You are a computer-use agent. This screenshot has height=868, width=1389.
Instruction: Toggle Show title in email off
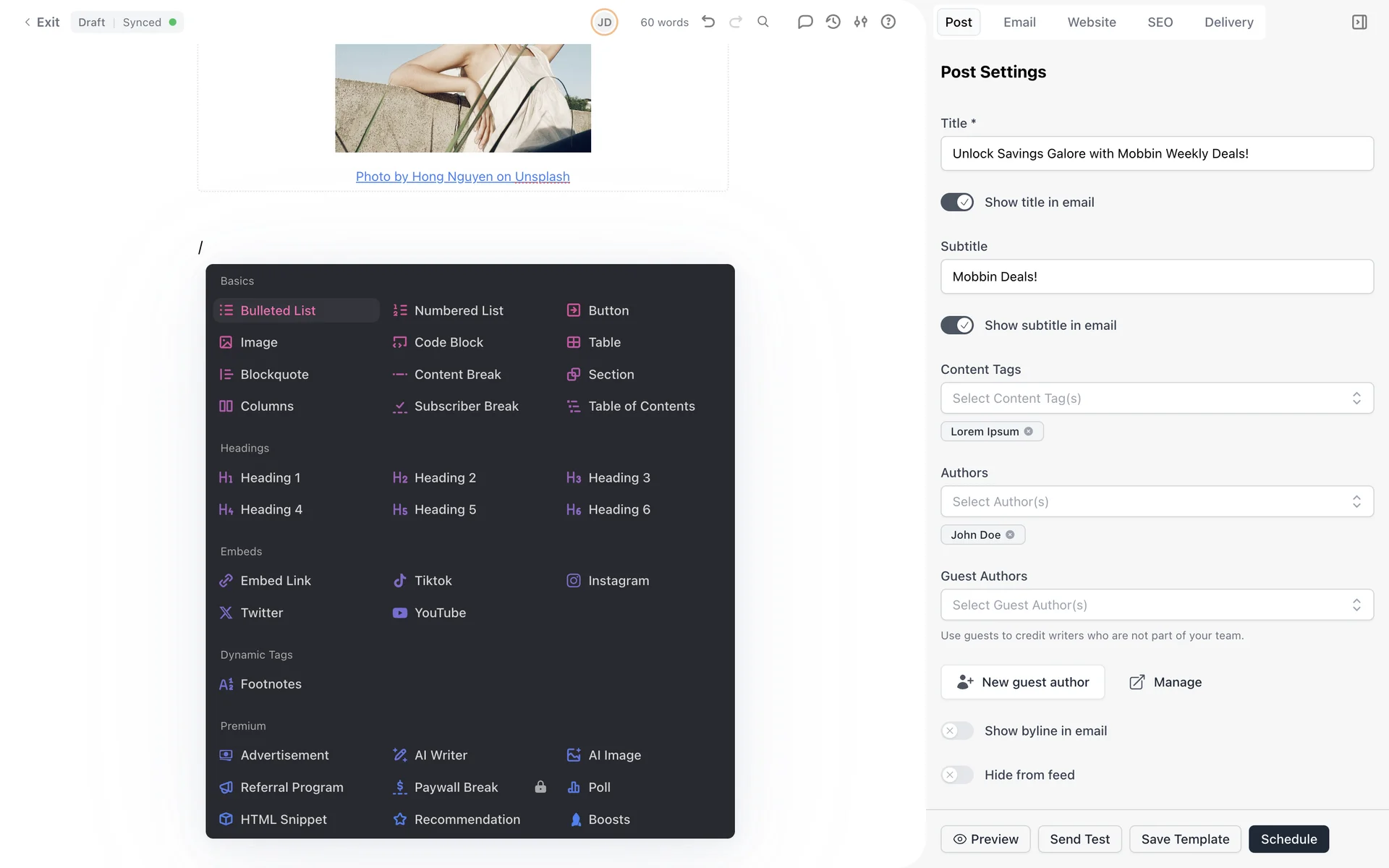[956, 203]
